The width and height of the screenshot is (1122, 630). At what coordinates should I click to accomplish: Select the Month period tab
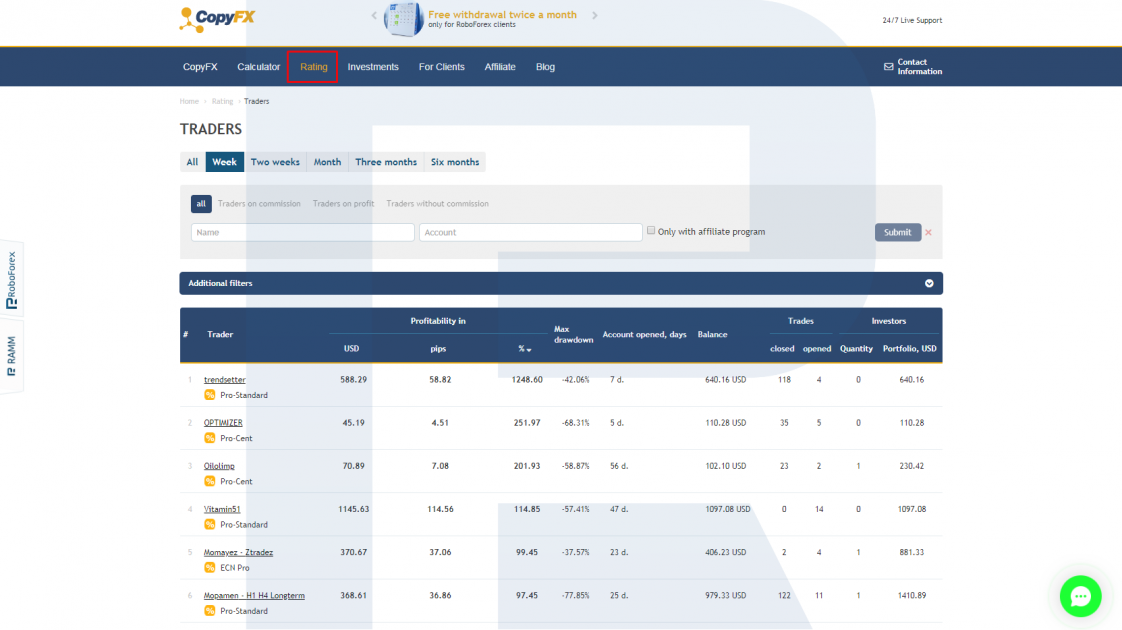[327, 162]
